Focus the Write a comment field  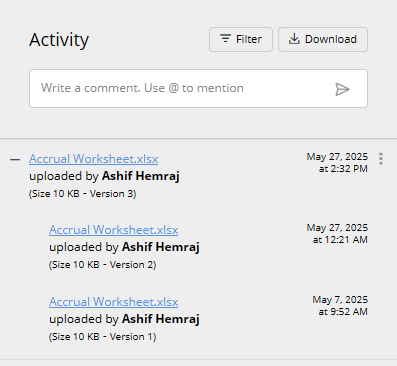[198, 88]
